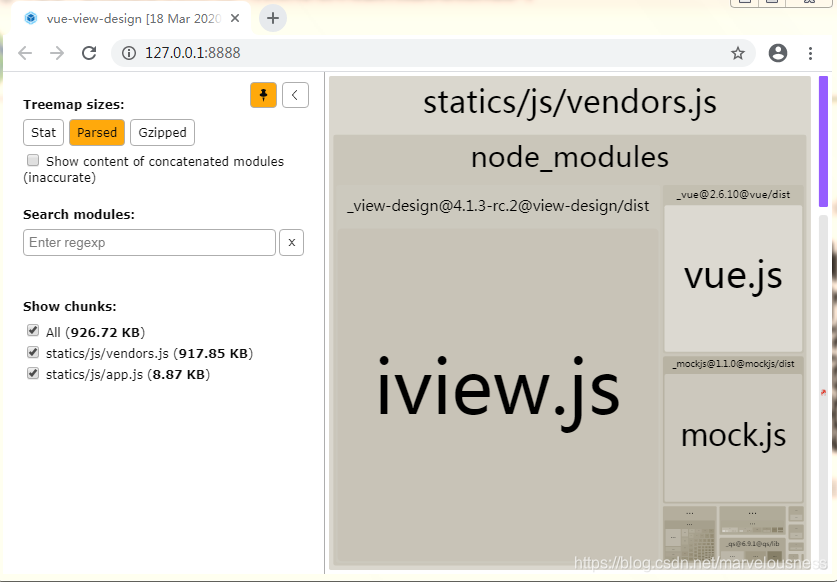Image resolution: width=837 pixels, height=582 pixels.
Task: Click the _view-design@4.1.3-rc.2@view-design/dist header
Action: [498, 206]
